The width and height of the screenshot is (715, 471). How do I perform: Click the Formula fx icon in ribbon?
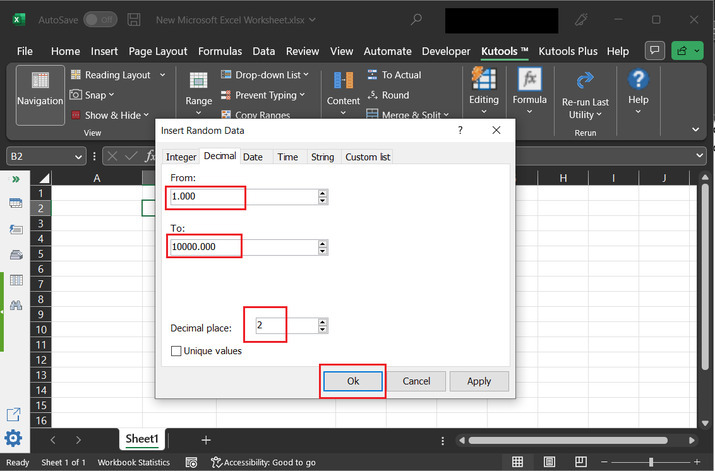(530, 80)
